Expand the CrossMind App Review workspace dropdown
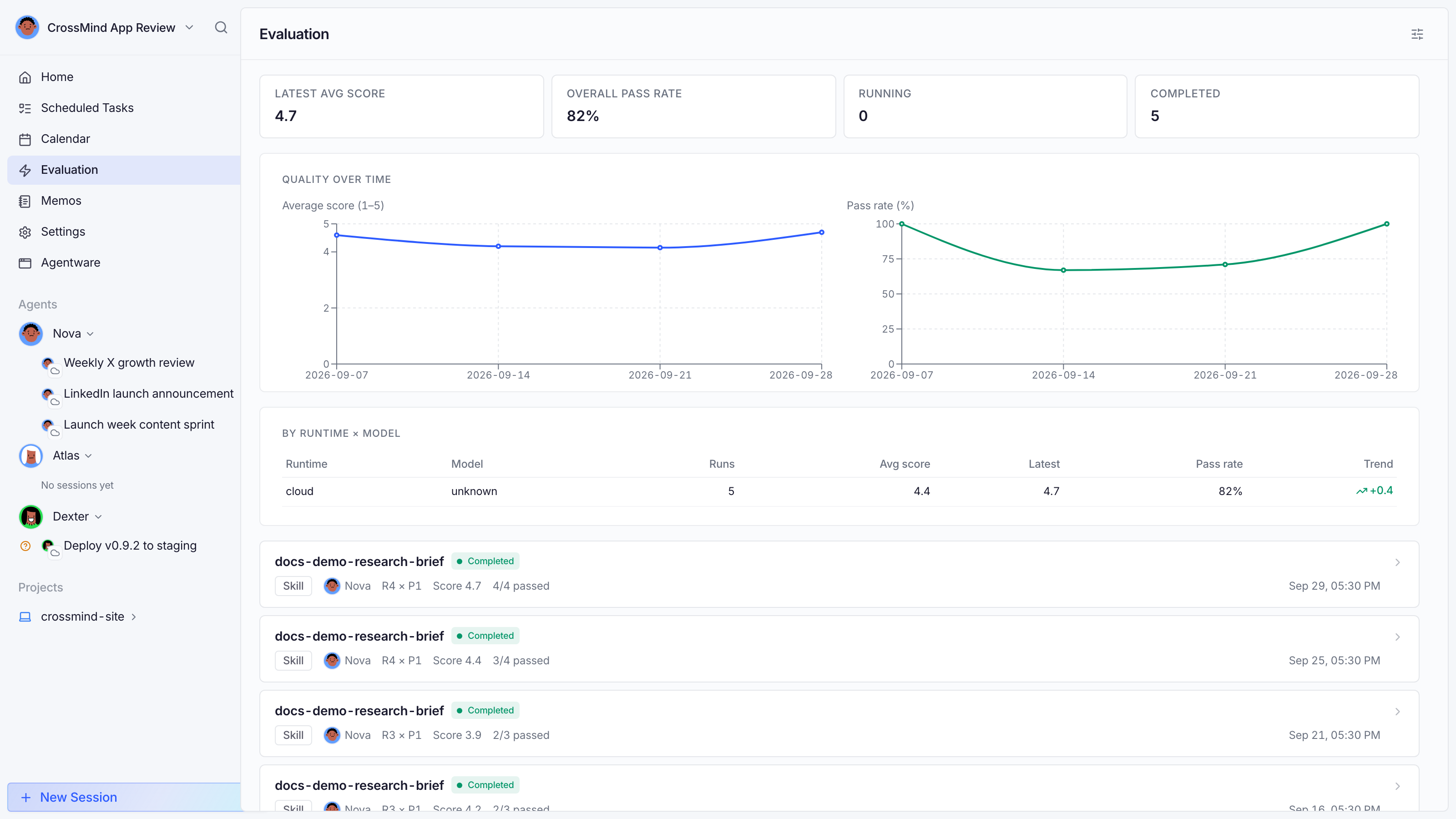 pyautogui.click(x=189, y=27)
